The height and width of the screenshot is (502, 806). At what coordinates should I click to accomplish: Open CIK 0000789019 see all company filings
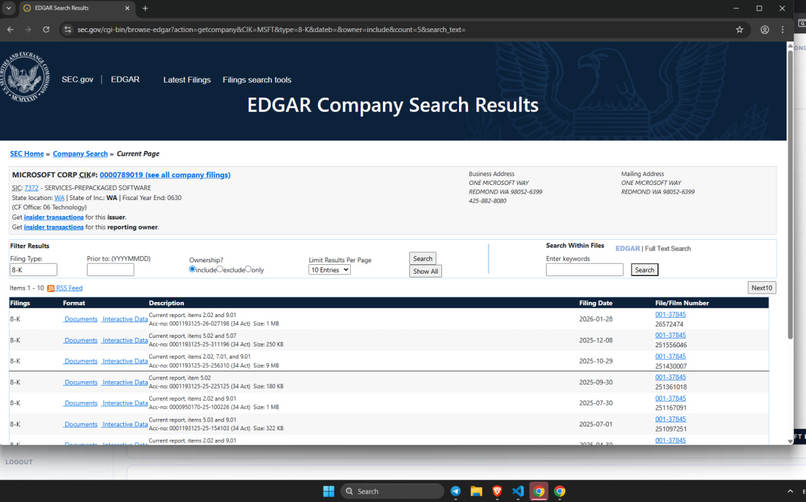tap(165, 175)
